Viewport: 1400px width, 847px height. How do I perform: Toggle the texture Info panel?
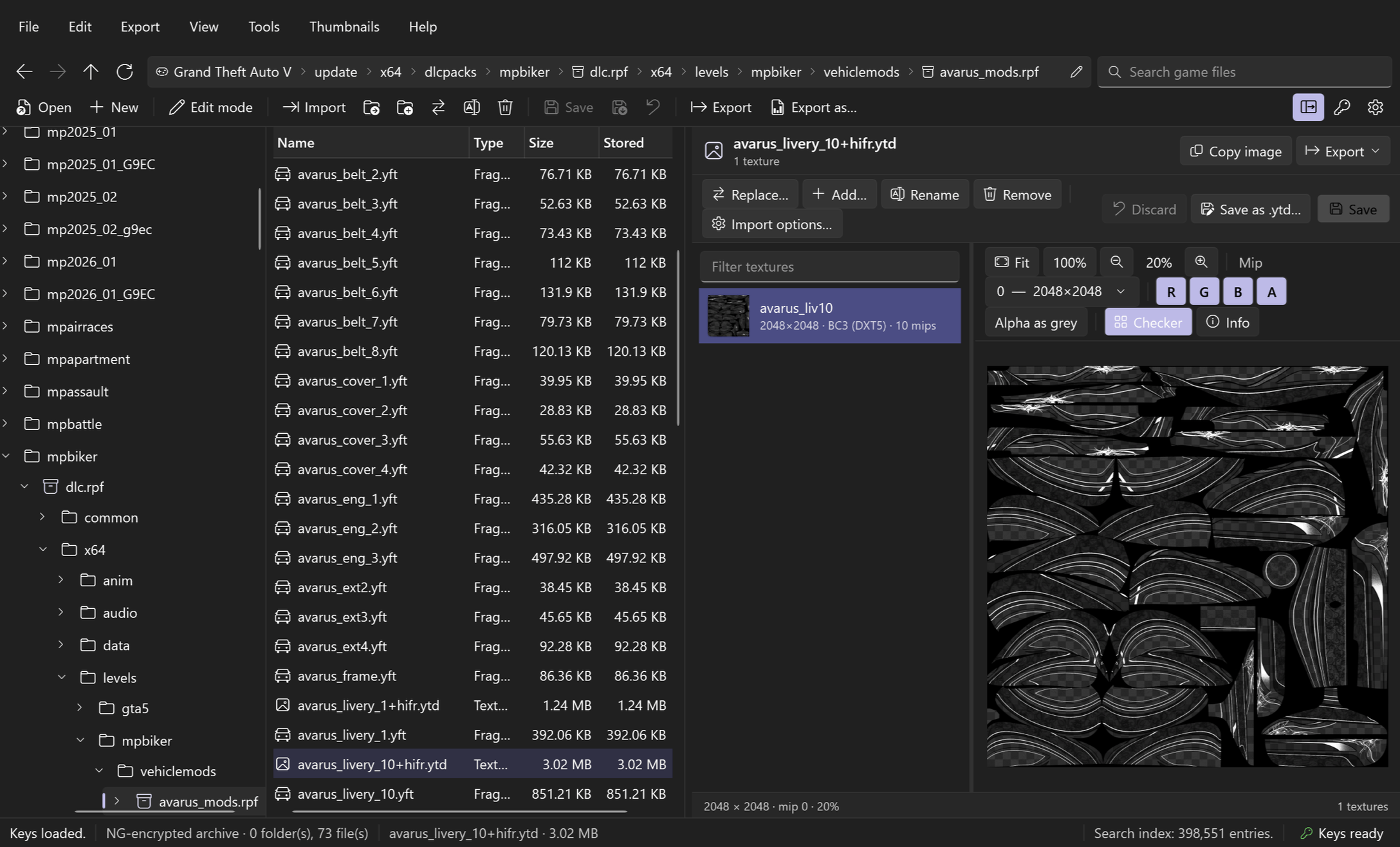[1228, 322]
